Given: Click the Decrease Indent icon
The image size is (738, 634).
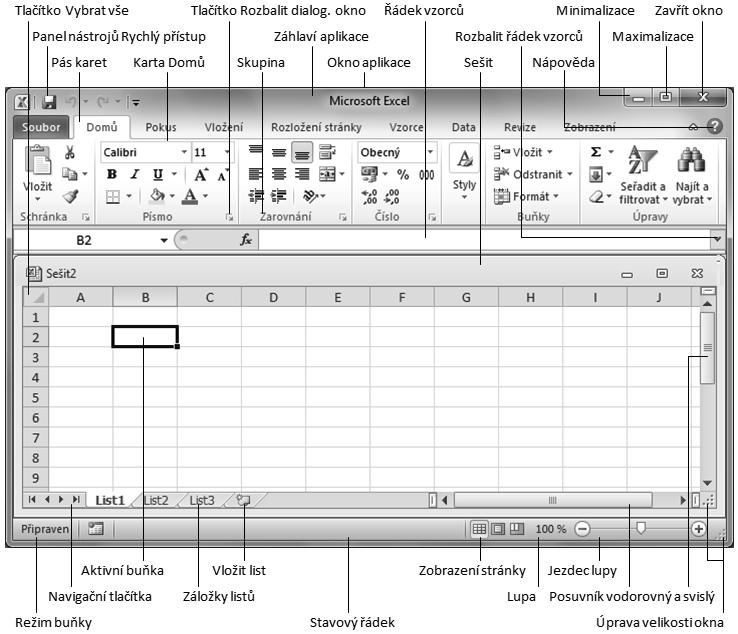Looking at the screenshot, I should tap(256, 196).
